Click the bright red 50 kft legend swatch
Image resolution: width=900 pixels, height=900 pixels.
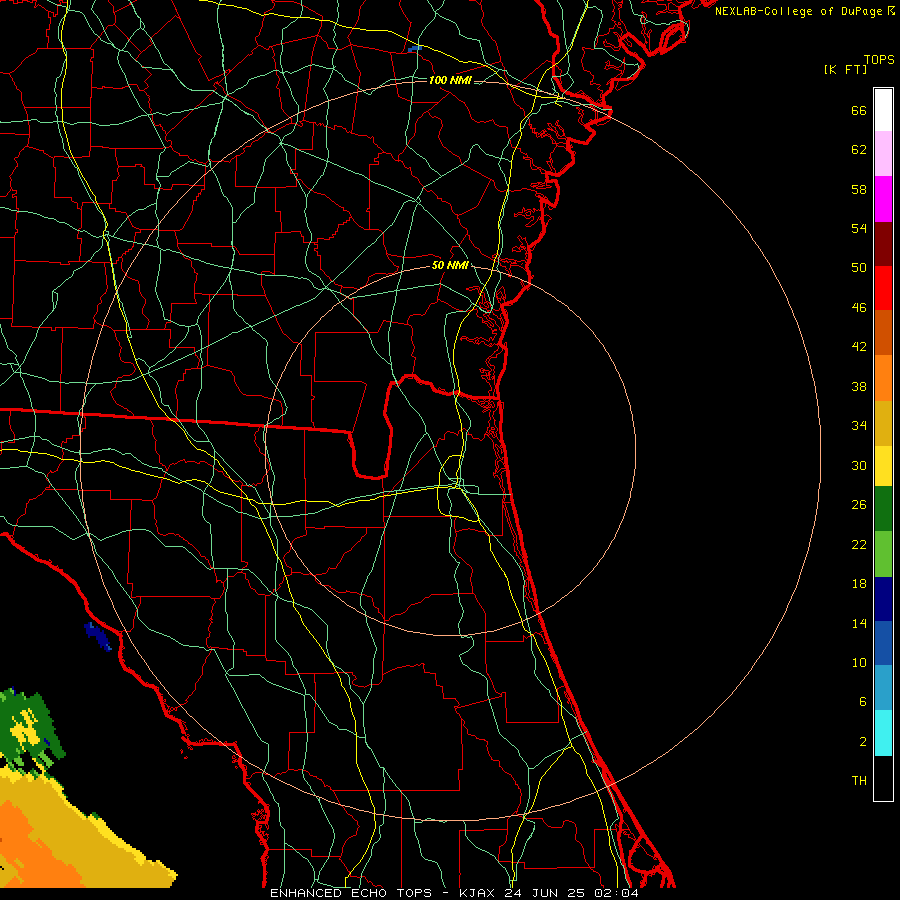(x=883, y=288)
